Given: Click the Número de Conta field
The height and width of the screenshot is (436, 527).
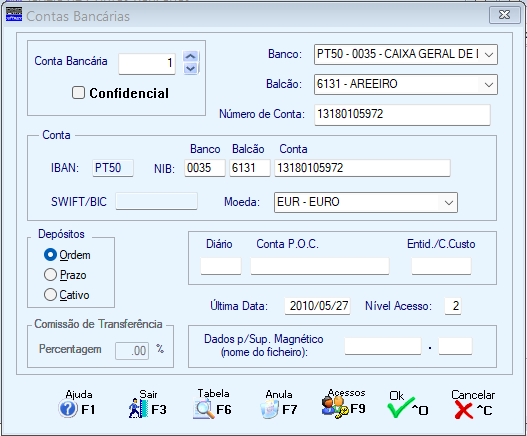Looking at the screenshot, I should coord(402,115).
